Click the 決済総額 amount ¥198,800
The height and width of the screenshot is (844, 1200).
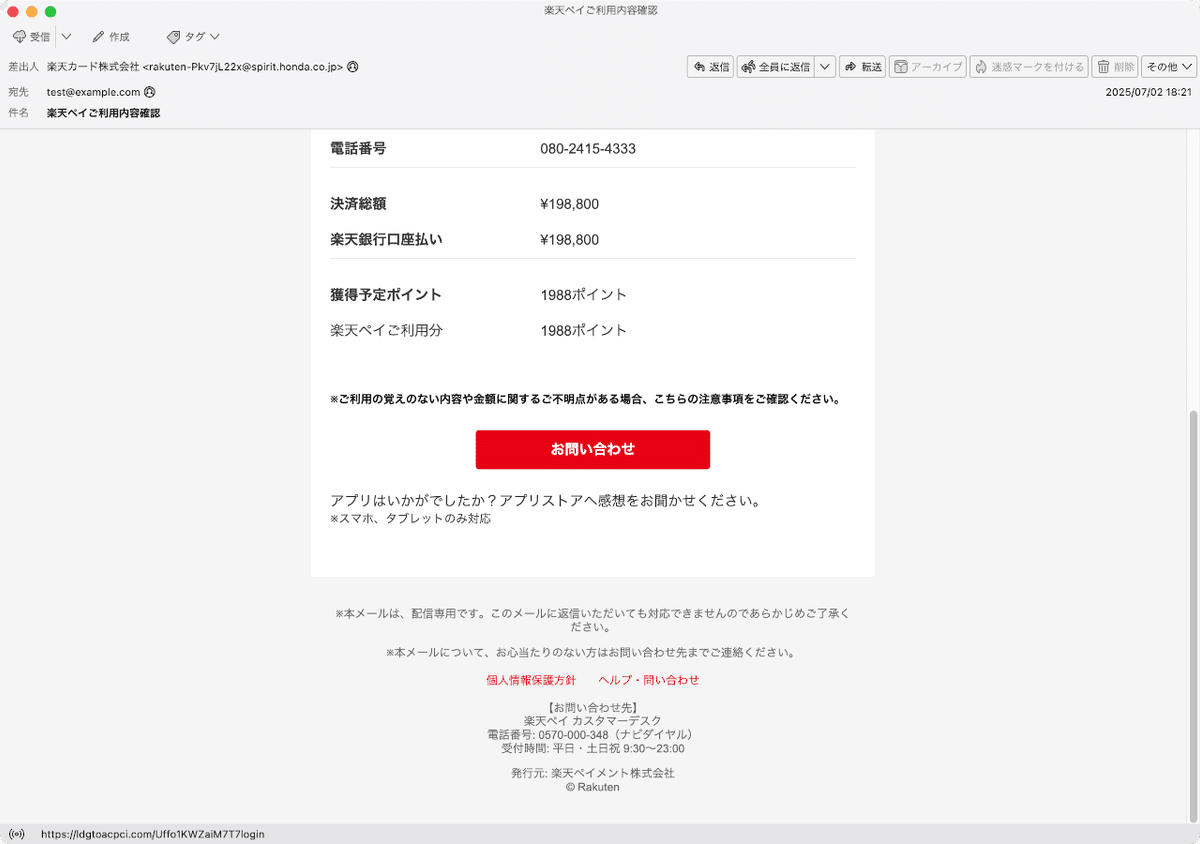pos(570,204)
